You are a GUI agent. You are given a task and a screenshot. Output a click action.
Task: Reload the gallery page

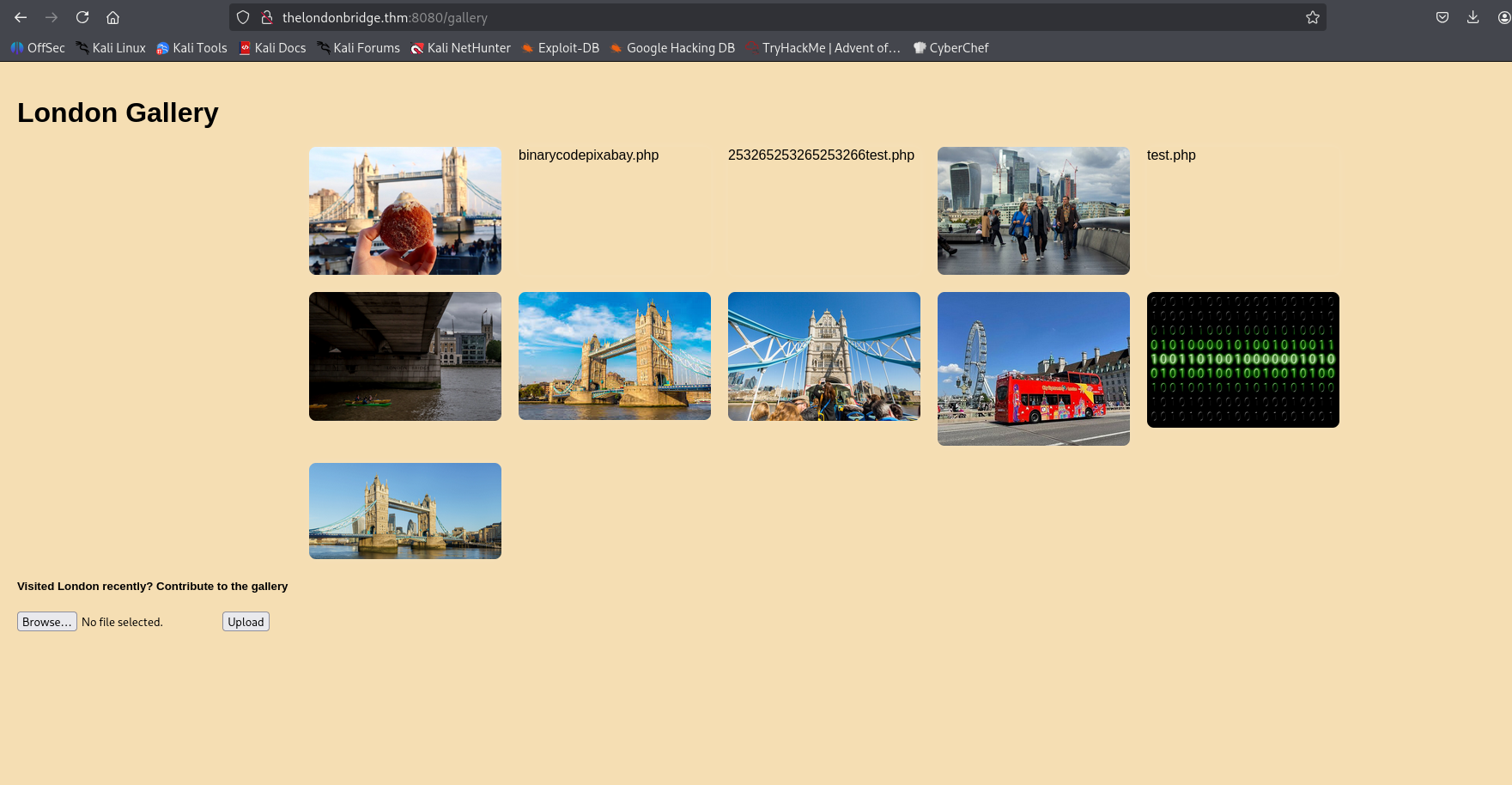82,17
